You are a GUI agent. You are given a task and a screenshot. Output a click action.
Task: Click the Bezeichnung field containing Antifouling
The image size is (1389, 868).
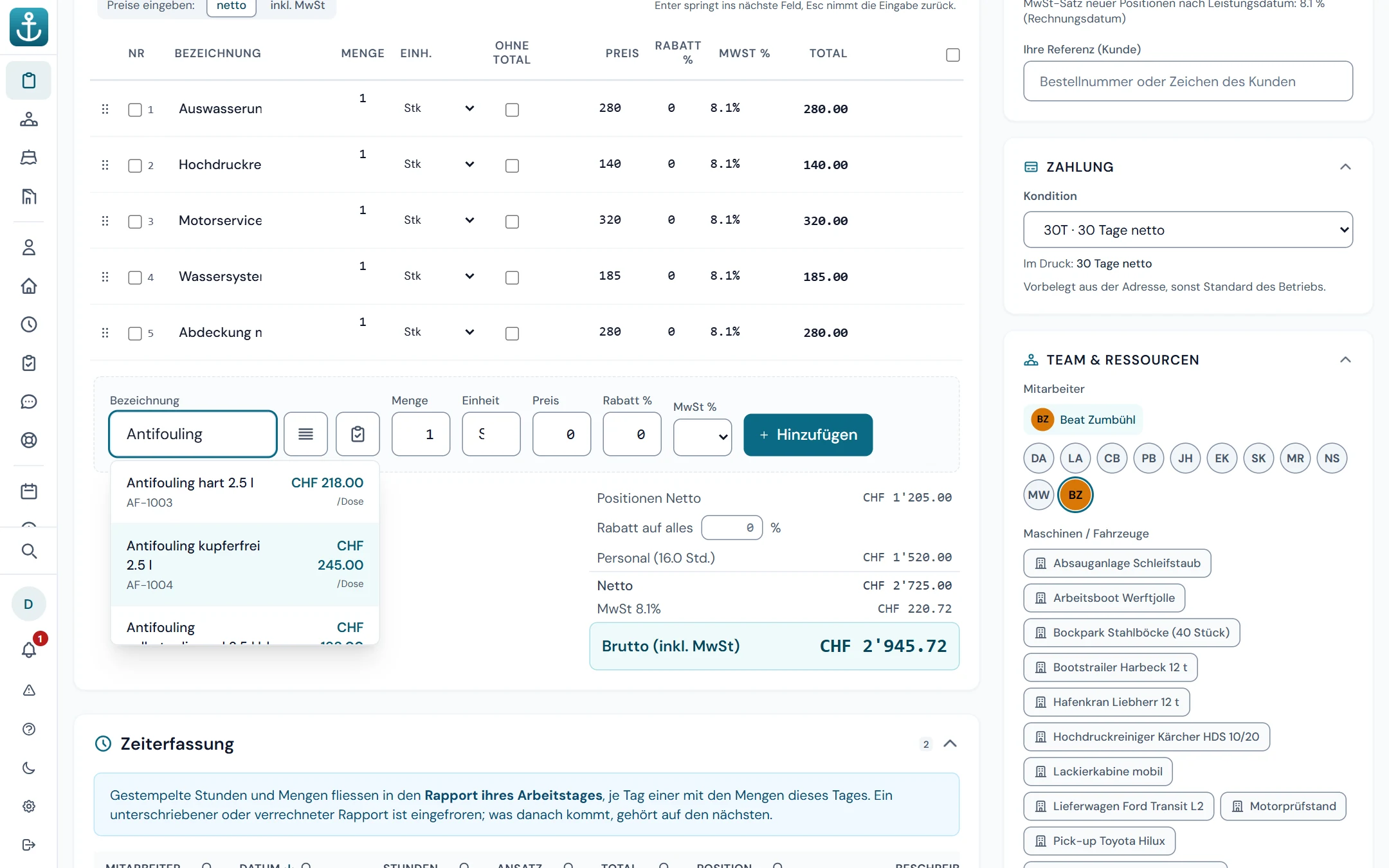pos(193,434)
